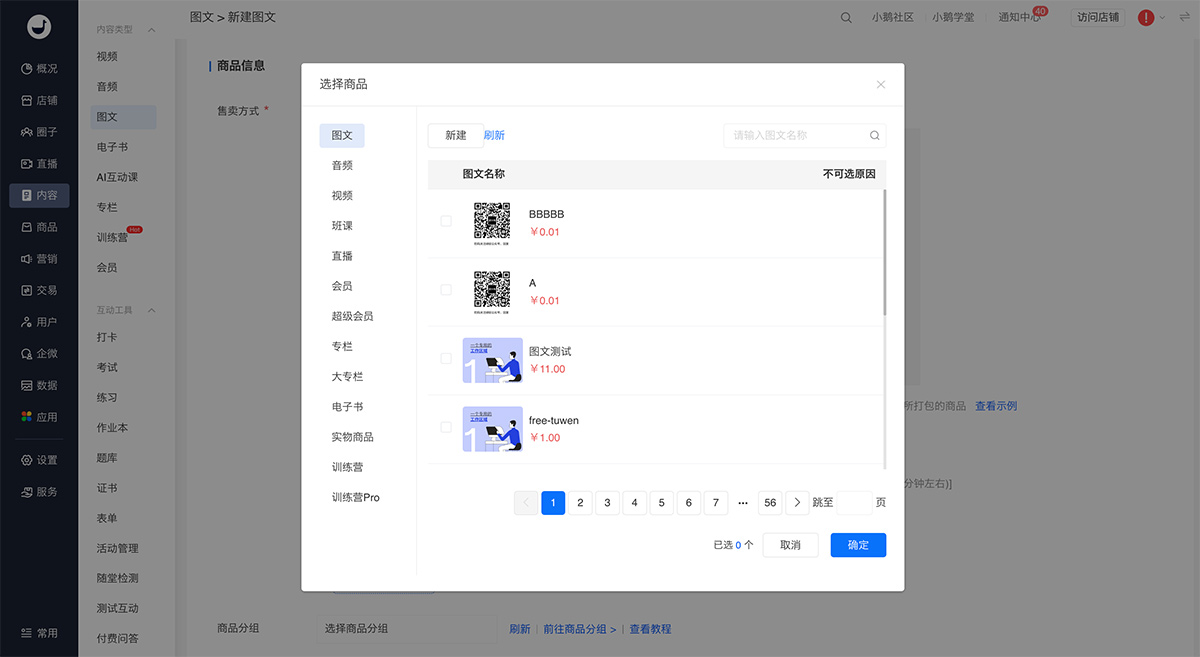Close the 选择商品 dialog with X

click(880, 85)
